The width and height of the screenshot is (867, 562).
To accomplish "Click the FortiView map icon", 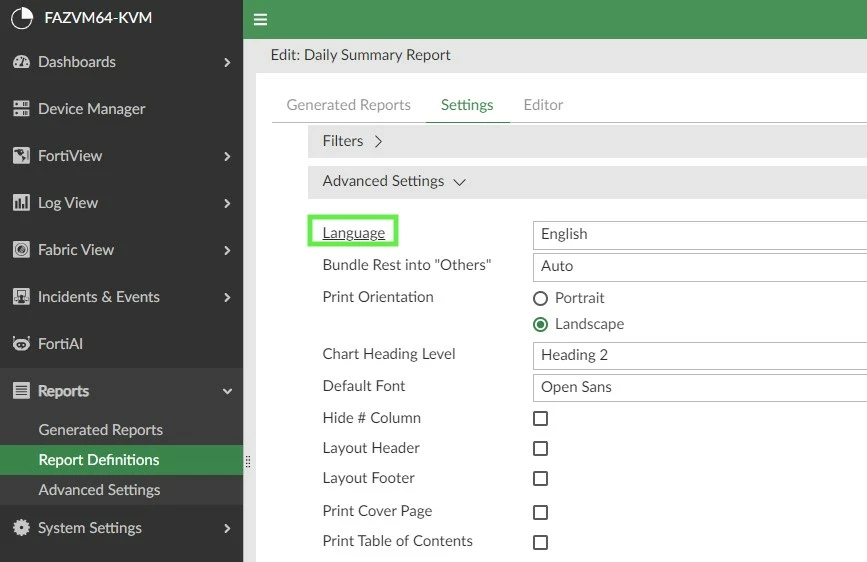I will (21, 155).
